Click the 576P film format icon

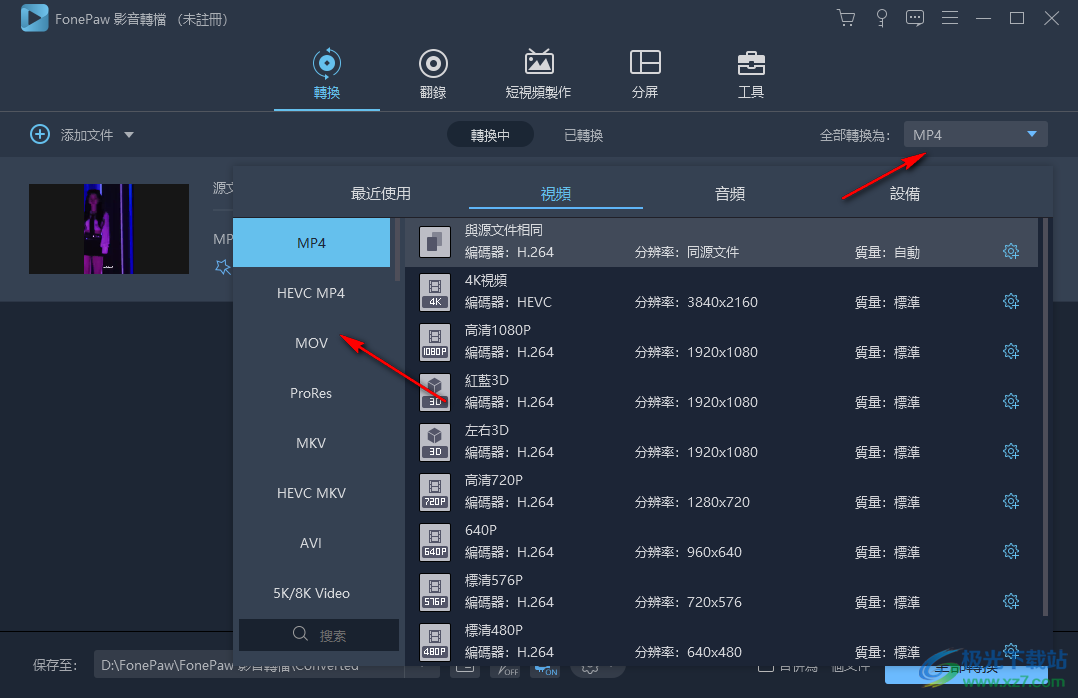click(x=434, y=591)
